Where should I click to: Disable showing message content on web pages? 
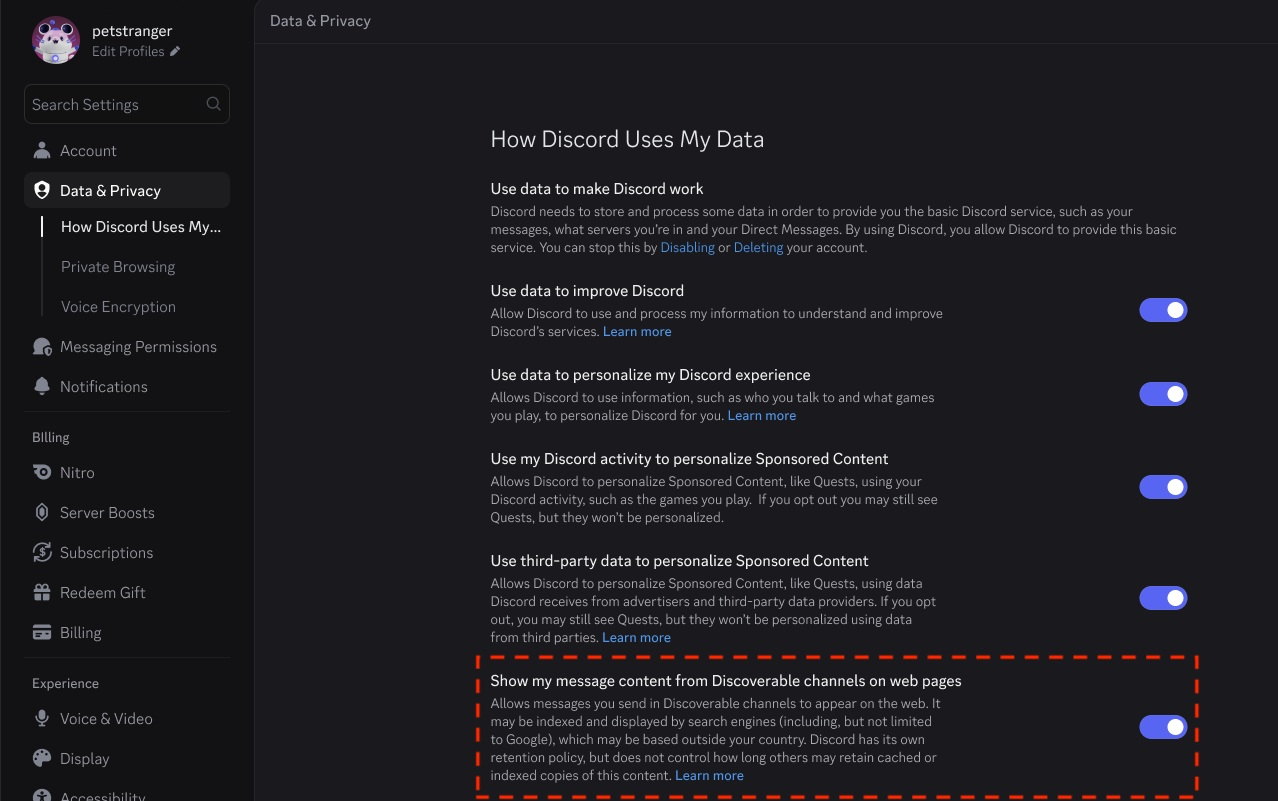pos(1163,727)
